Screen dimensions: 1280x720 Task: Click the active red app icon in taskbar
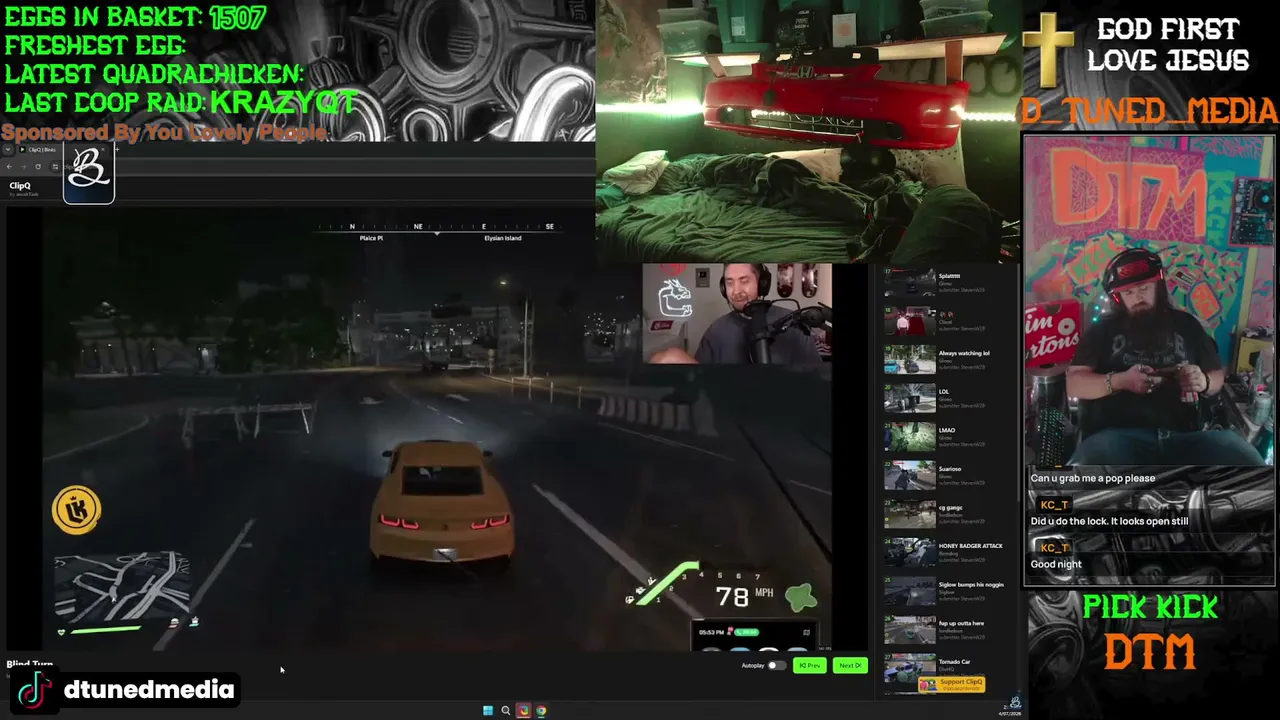pos(523,711)
